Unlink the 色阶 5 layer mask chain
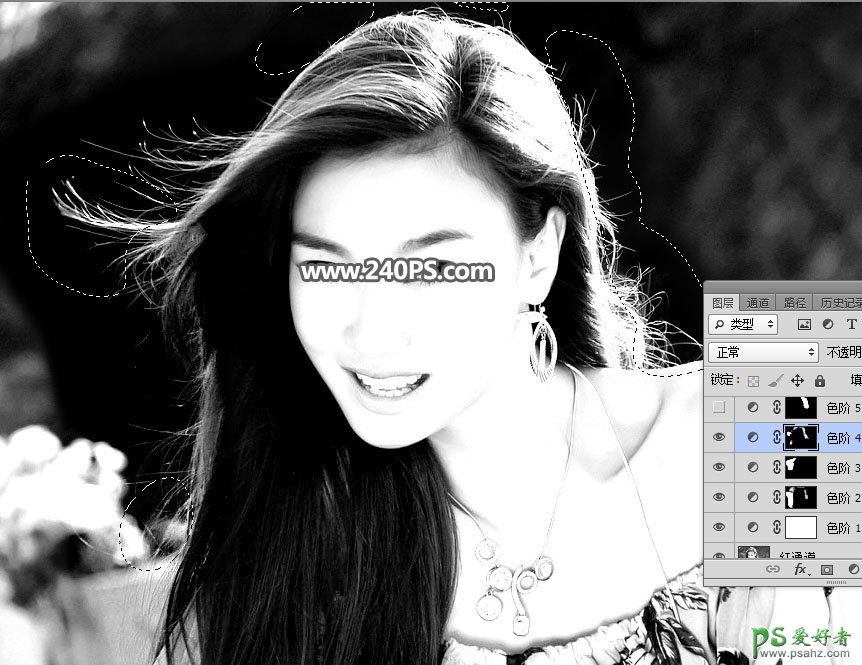The width and height of the screenshot is (862, 665). 776,407
